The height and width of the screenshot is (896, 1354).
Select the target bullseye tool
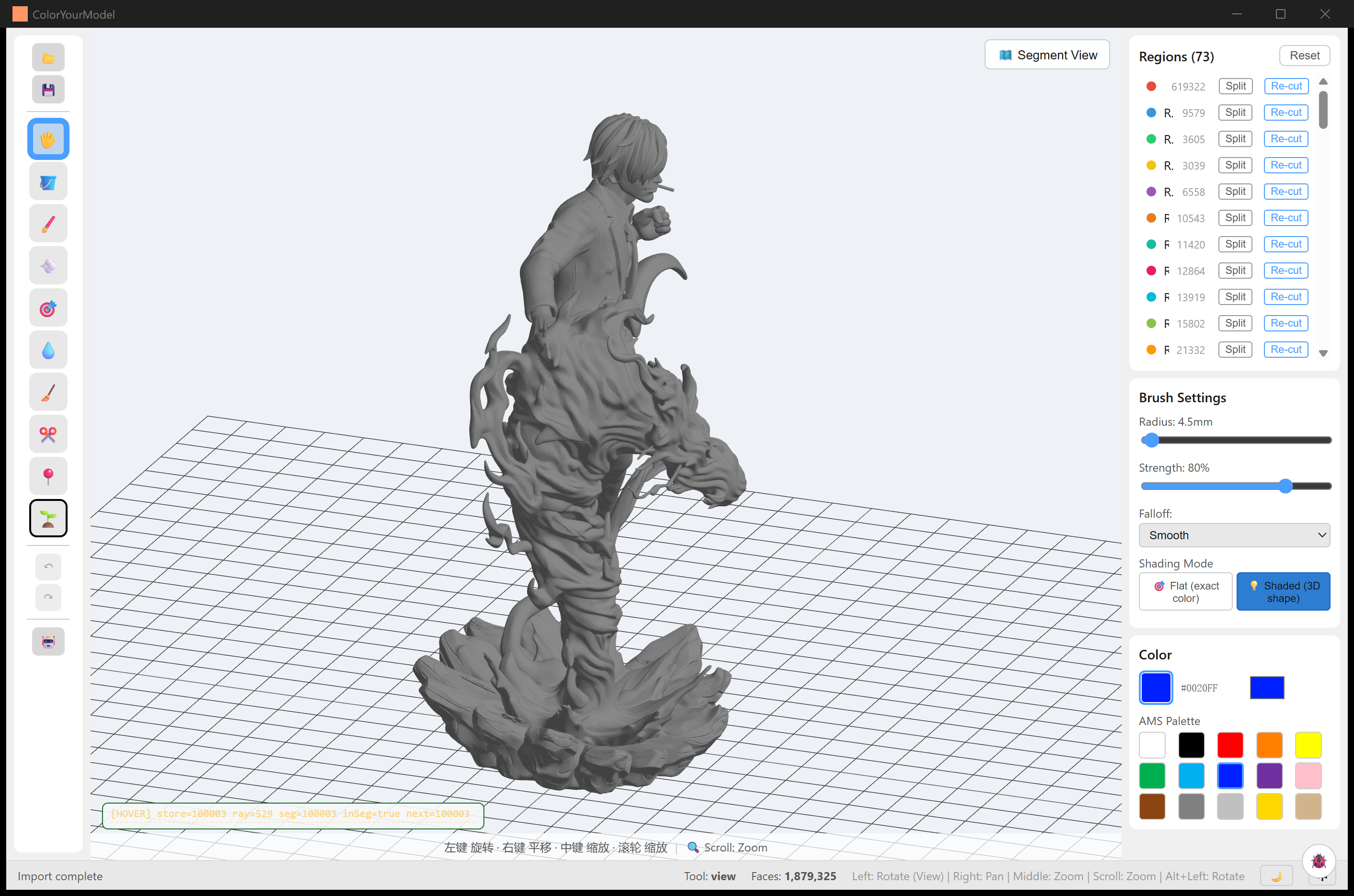tap(48, 308)
